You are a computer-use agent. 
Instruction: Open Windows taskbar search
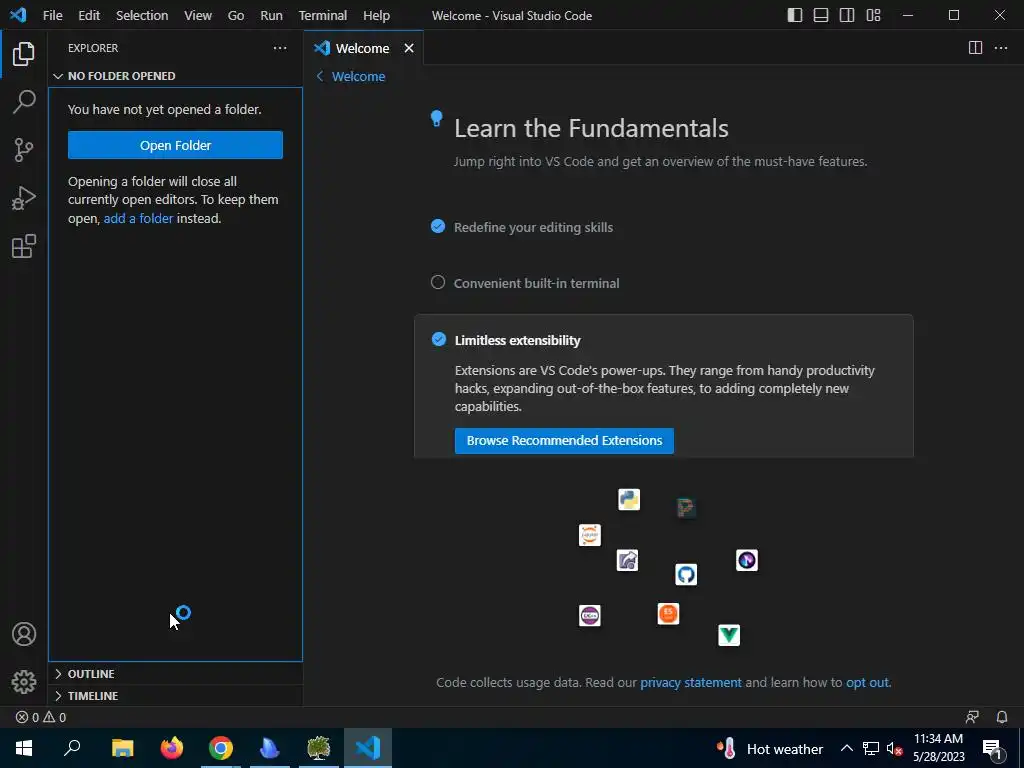pyautogui.click(x=72, y=748)
